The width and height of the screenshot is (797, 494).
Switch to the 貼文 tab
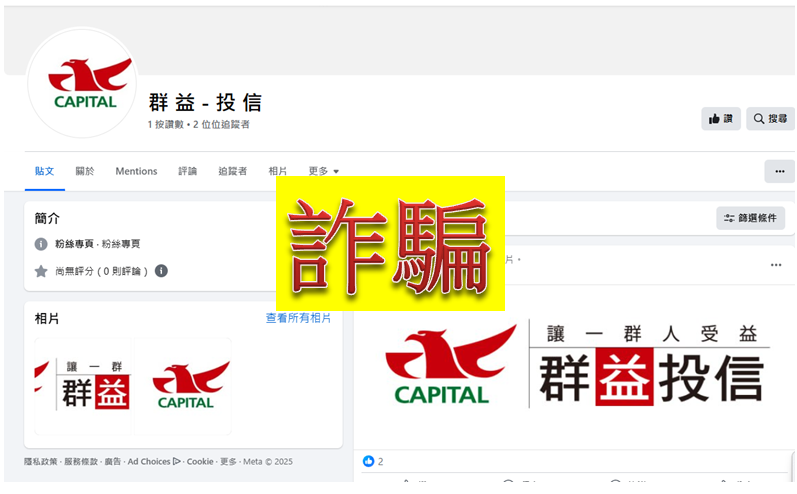coord(44,171)
